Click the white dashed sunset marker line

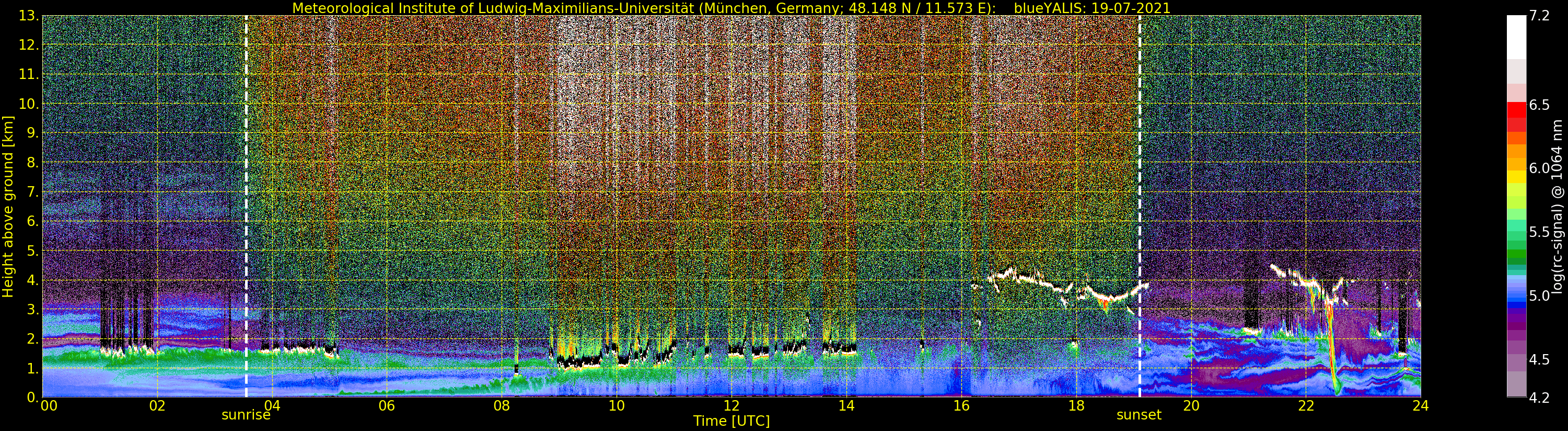(1140, 207)
